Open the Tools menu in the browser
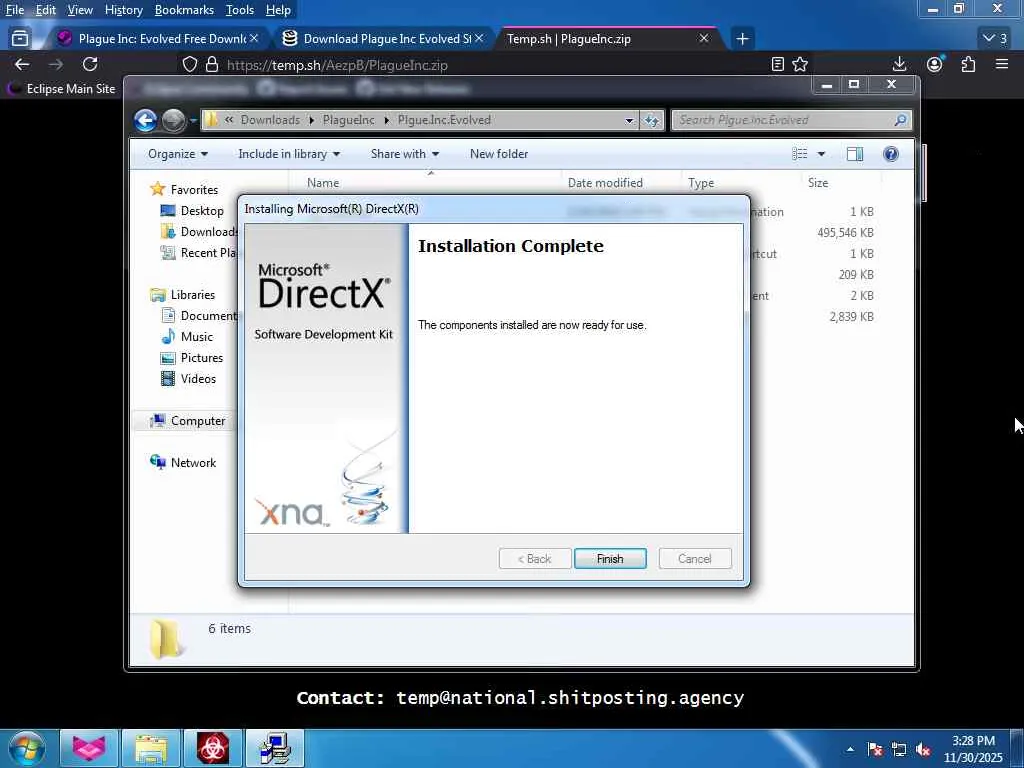The width and height of the screenshot is (1024, 768). click(x=240, y=10)
